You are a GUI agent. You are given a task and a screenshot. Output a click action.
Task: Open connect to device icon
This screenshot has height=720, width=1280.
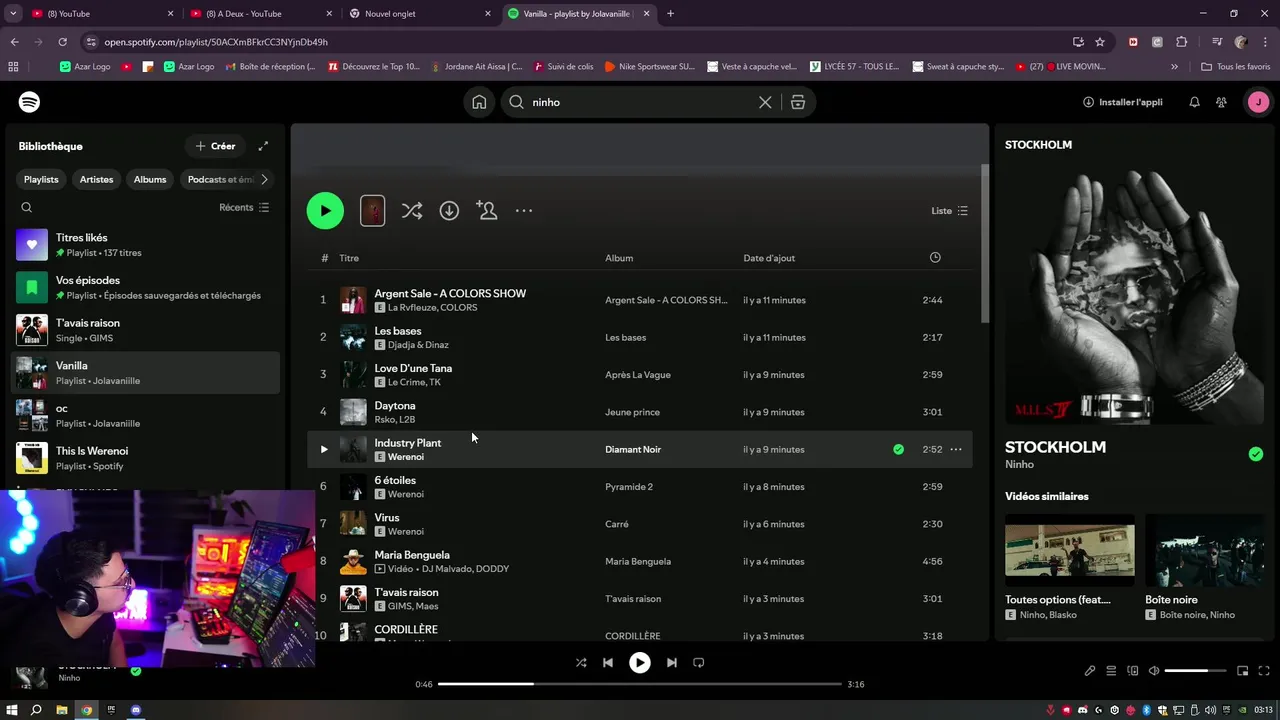coord(1133,671)
